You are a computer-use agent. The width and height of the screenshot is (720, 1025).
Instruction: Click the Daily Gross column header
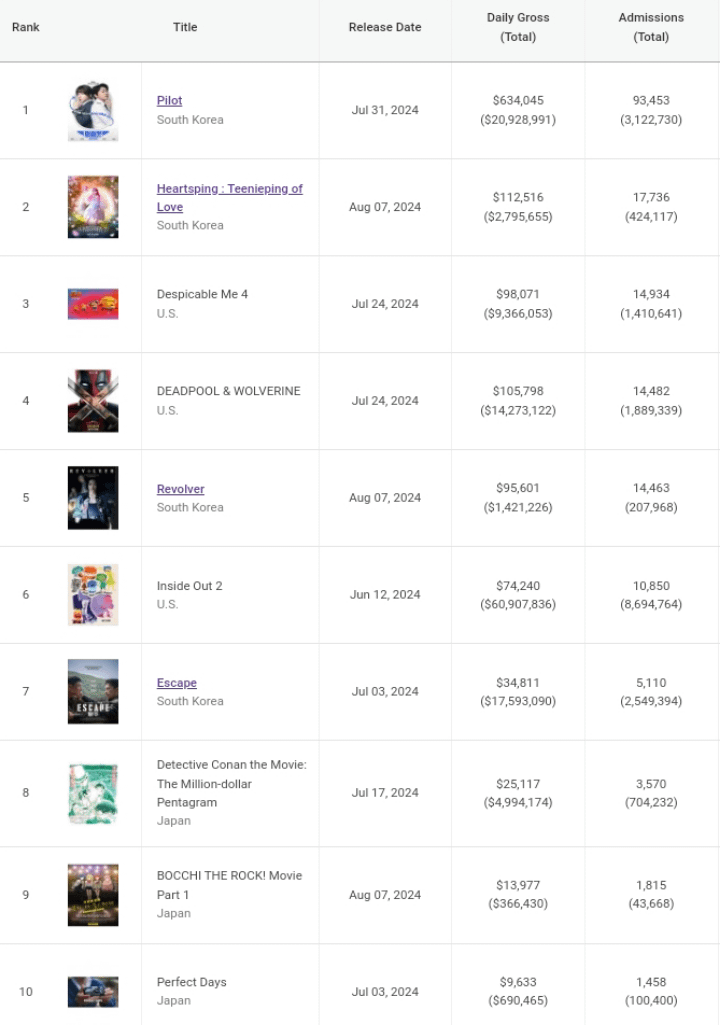pyautogui.click(x=518, y=27)
